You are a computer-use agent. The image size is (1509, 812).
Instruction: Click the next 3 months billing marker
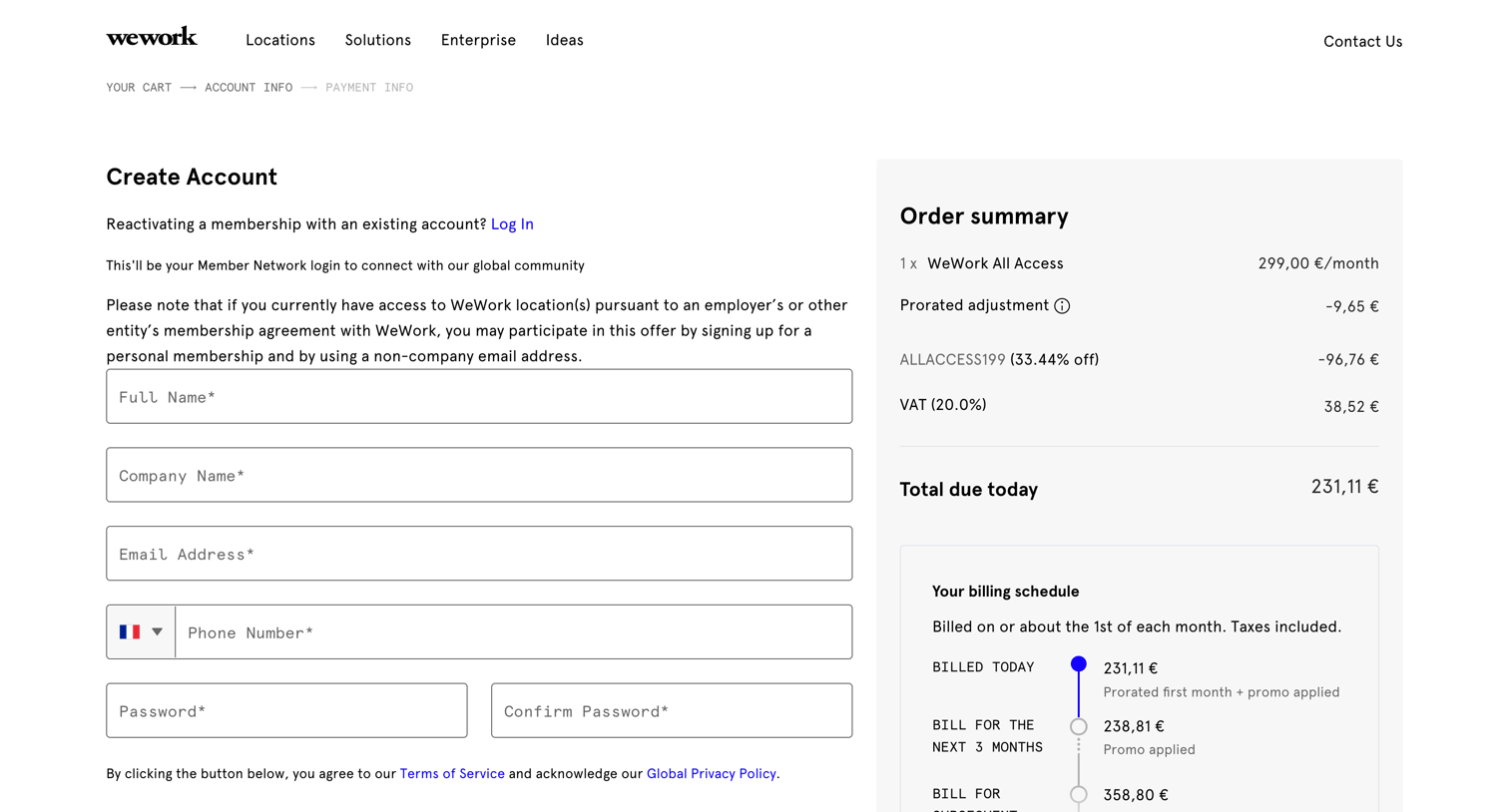click(1079, 726)
